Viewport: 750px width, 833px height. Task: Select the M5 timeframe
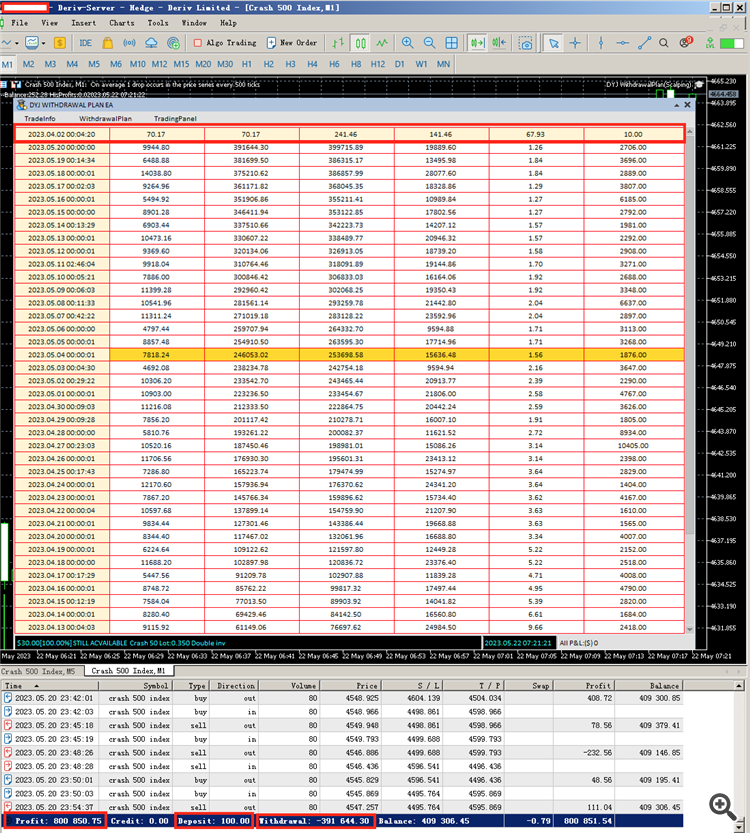94,64
